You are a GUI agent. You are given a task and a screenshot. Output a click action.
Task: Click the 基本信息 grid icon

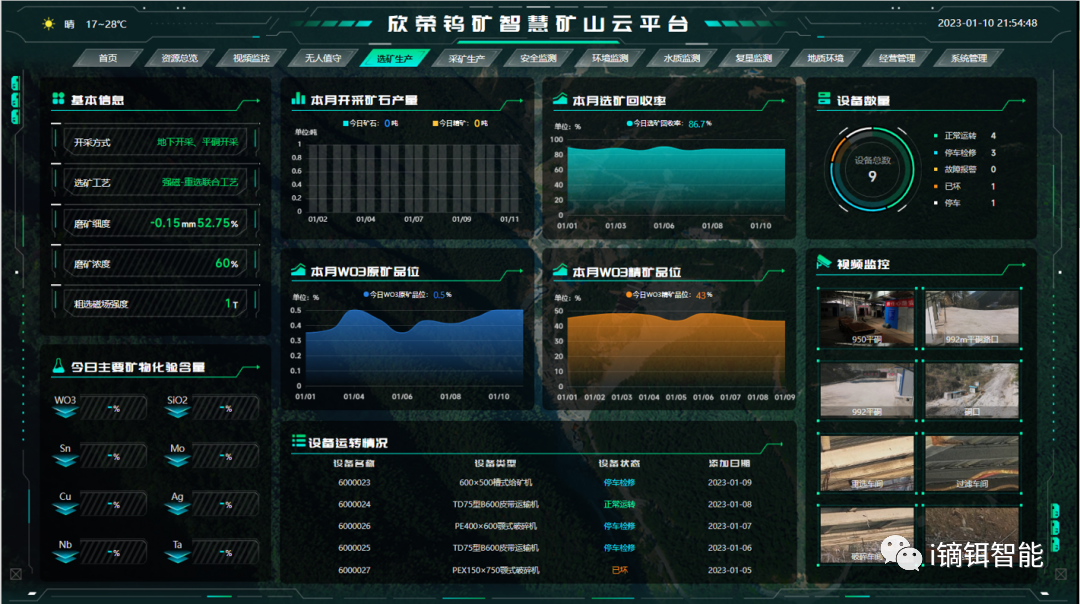(x=59, y=99)
